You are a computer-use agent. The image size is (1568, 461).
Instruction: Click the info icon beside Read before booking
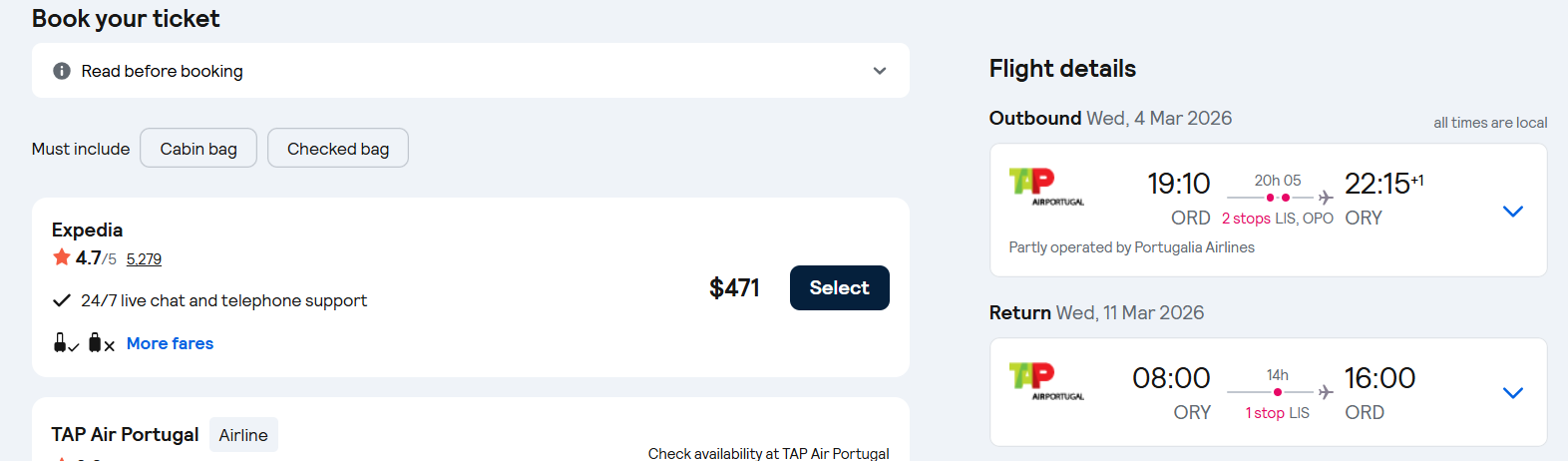click(62, 71)
